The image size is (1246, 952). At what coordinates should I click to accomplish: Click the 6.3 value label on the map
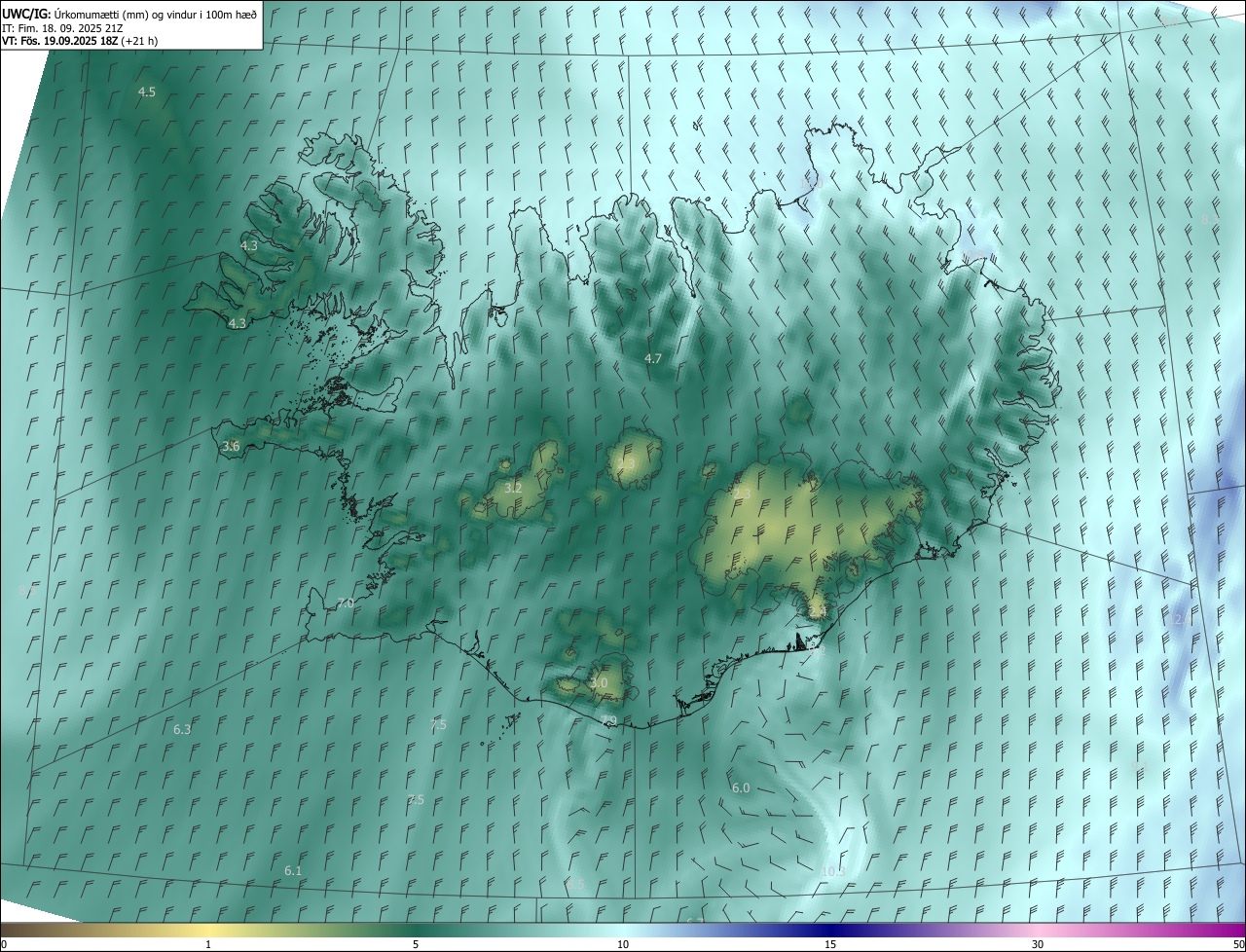coord(182,729)
